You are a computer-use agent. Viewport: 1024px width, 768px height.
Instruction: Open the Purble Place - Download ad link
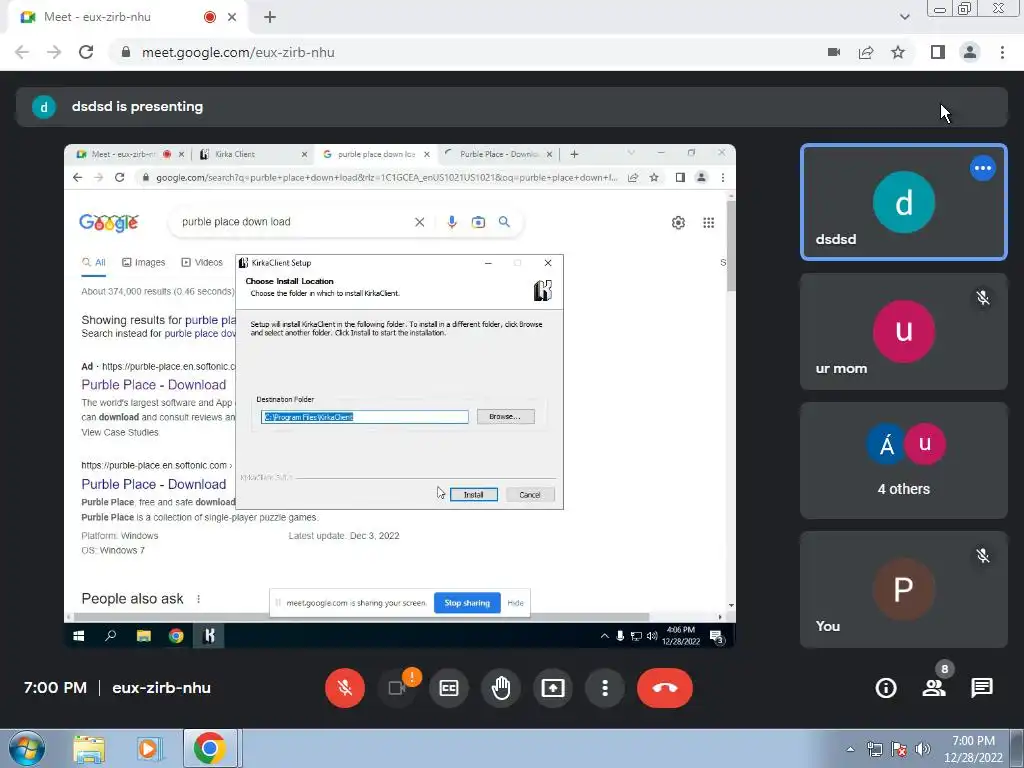154,385
